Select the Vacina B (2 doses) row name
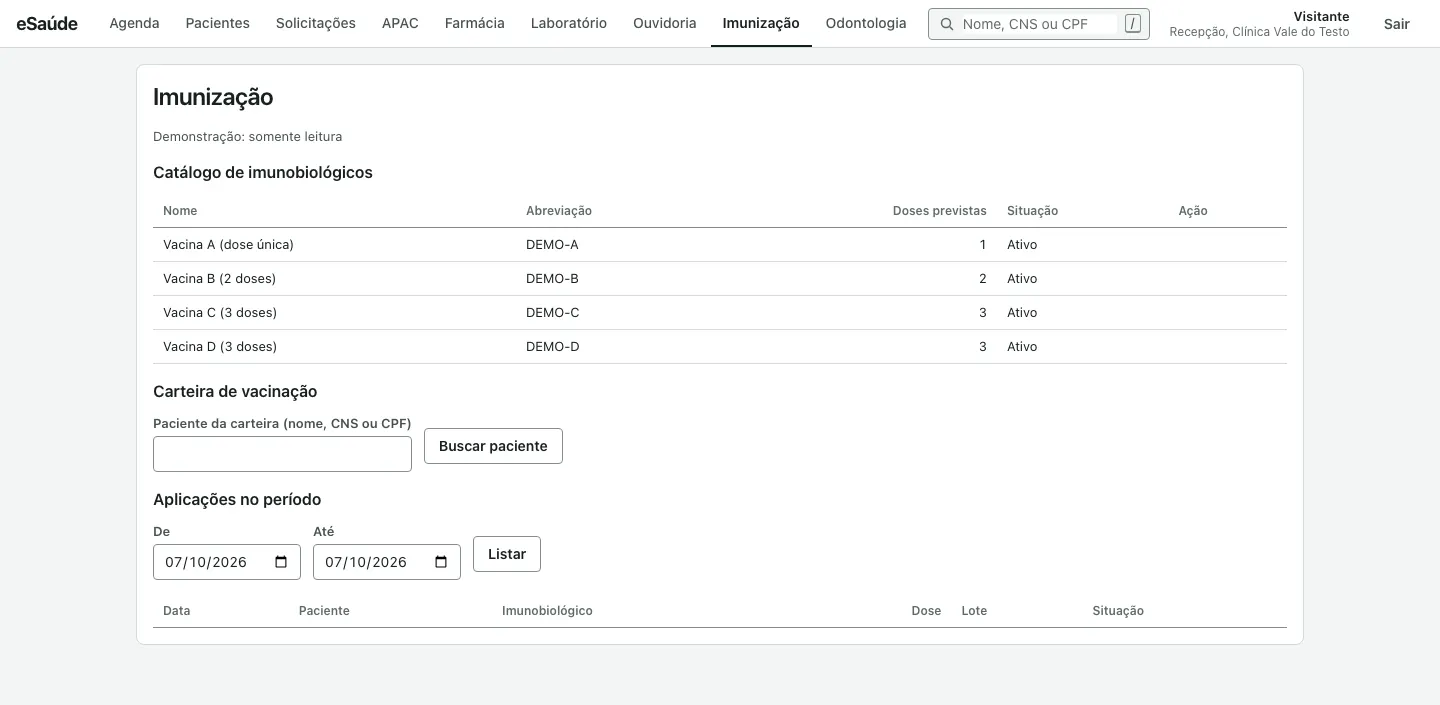 219,279
